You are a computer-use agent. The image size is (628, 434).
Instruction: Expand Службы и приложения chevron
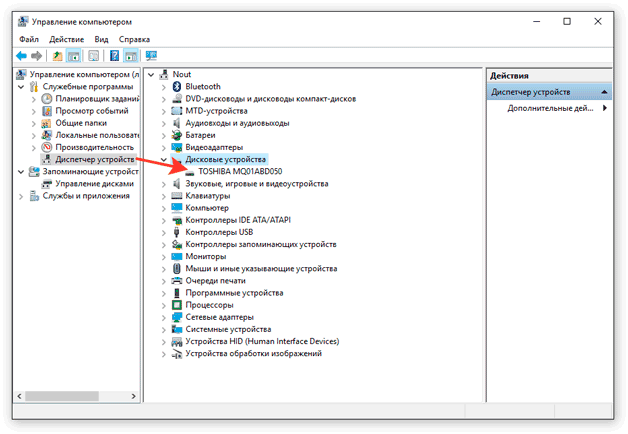(21, 196)
